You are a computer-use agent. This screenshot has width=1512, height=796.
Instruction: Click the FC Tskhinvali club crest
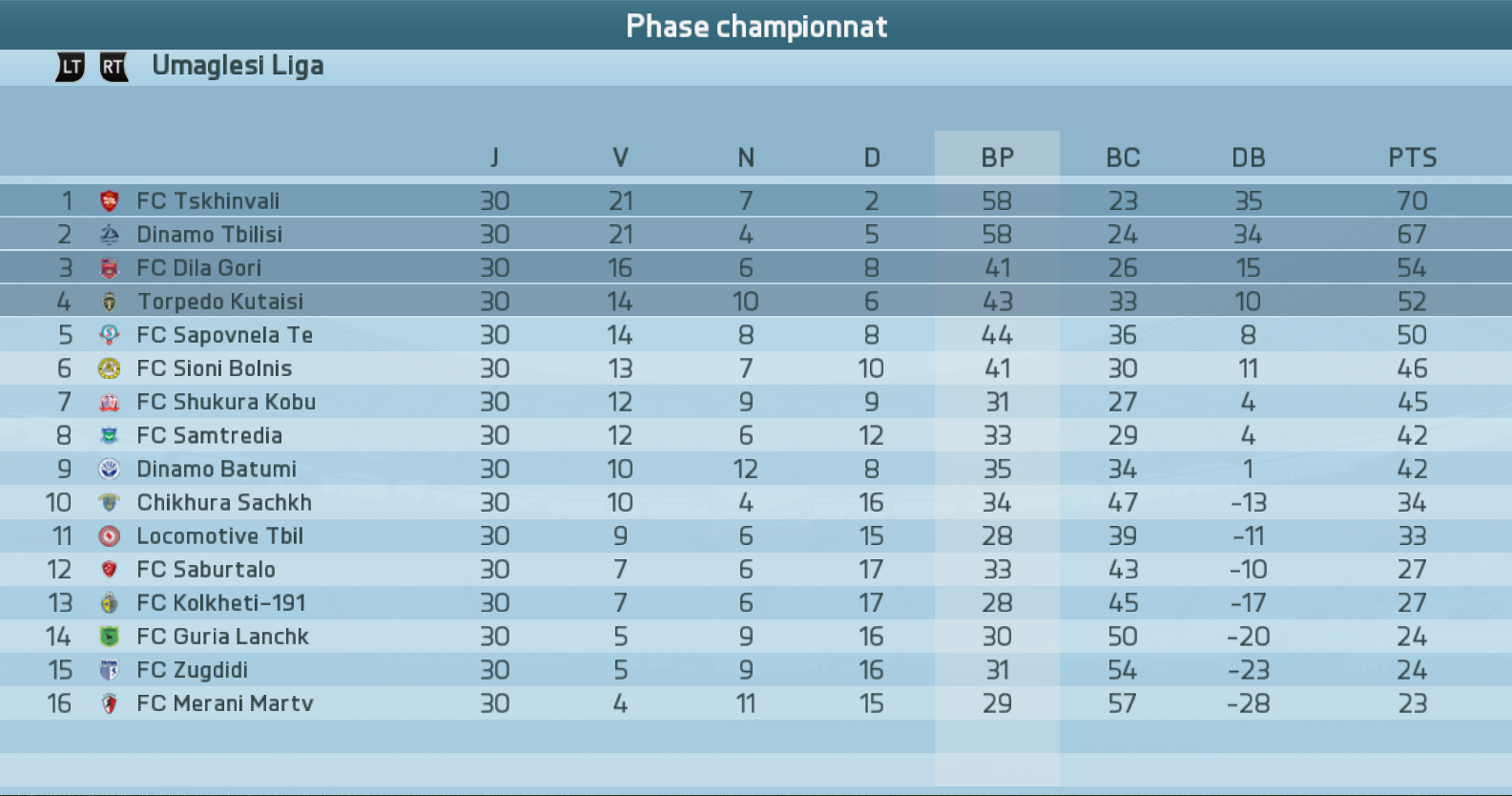(110, 201)
